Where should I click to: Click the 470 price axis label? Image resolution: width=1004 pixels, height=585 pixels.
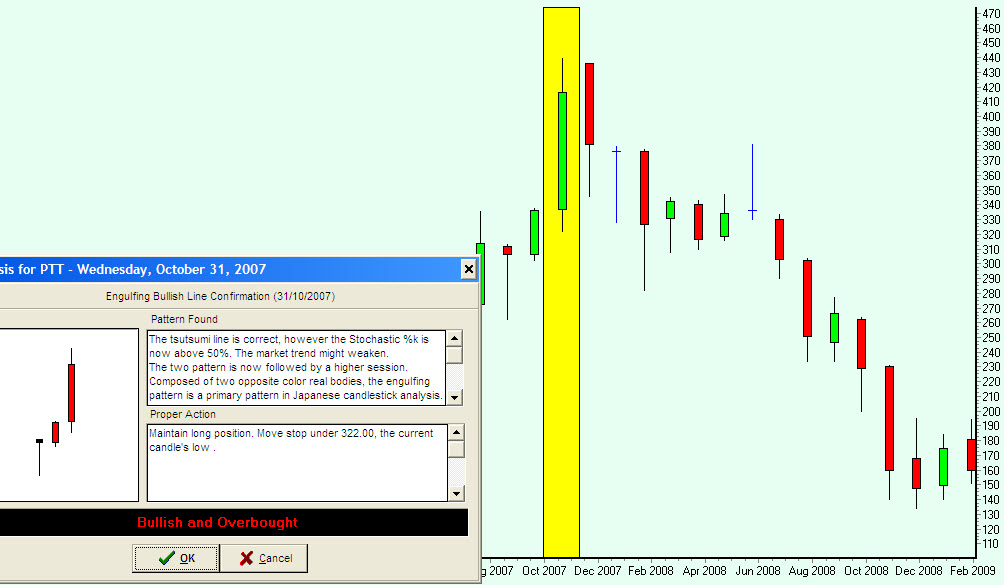[991, 13]
